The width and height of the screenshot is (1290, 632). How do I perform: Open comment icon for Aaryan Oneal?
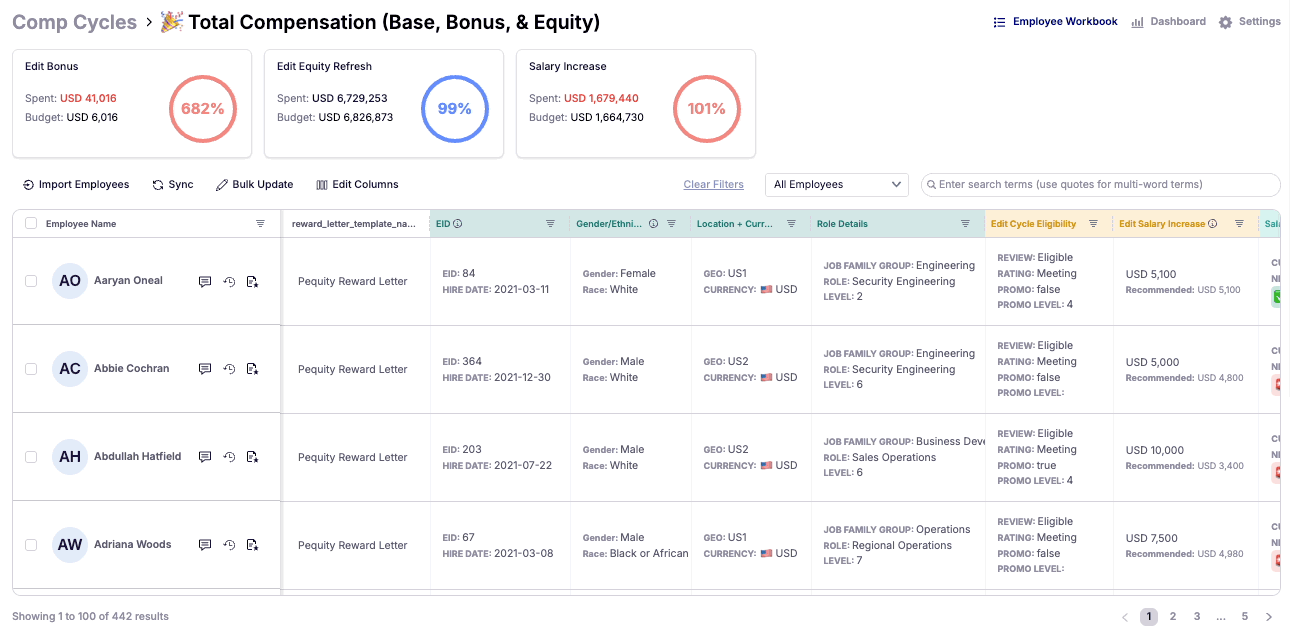click(205, 282)
